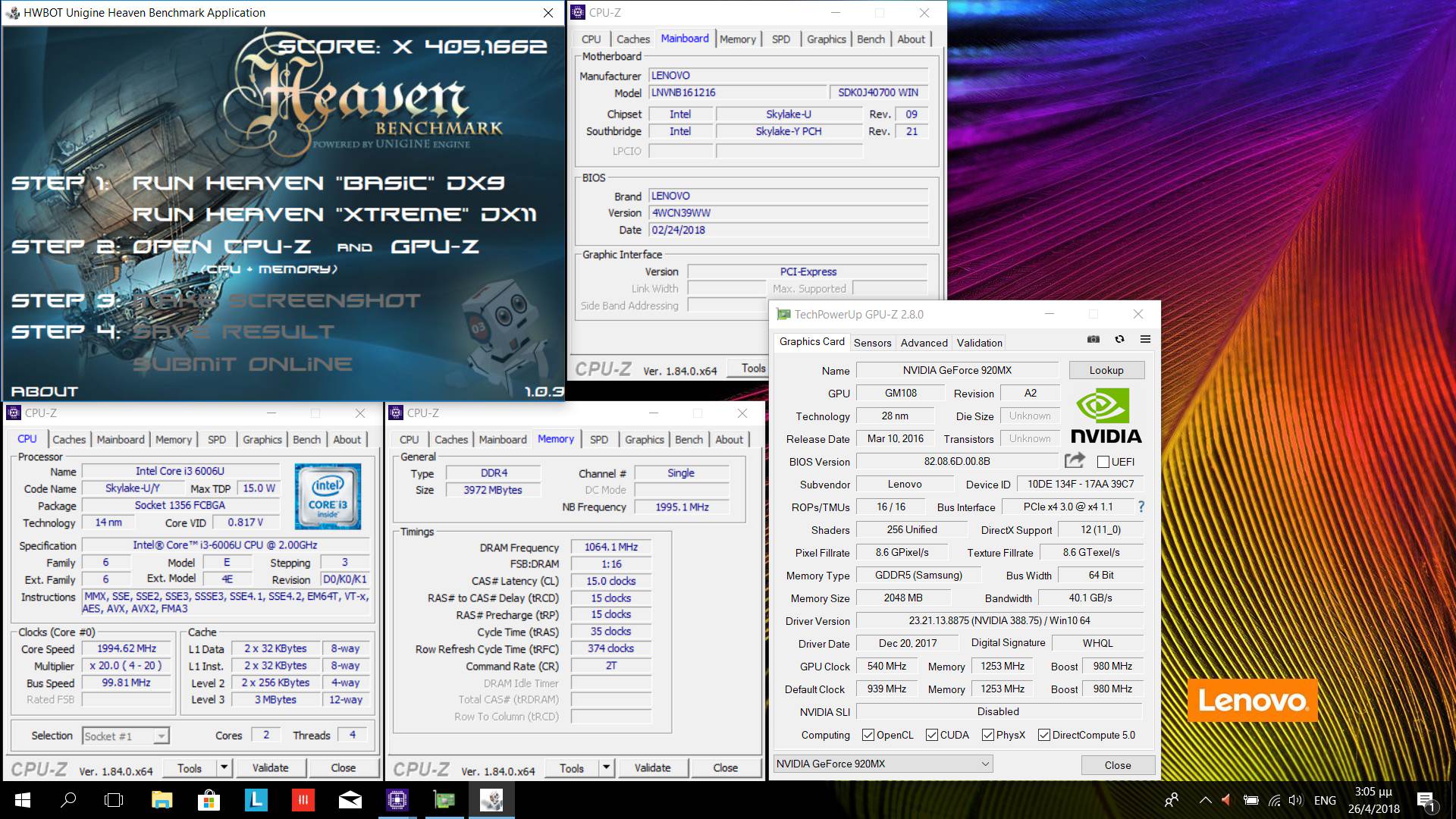
Task: Click Validate in Memory tab window
Action: [652, 767]
